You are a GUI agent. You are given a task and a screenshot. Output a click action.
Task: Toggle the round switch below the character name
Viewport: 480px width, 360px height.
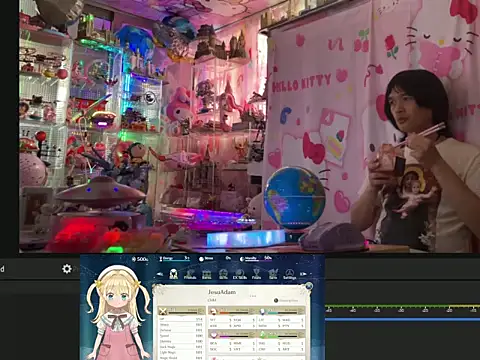point(276,300)
